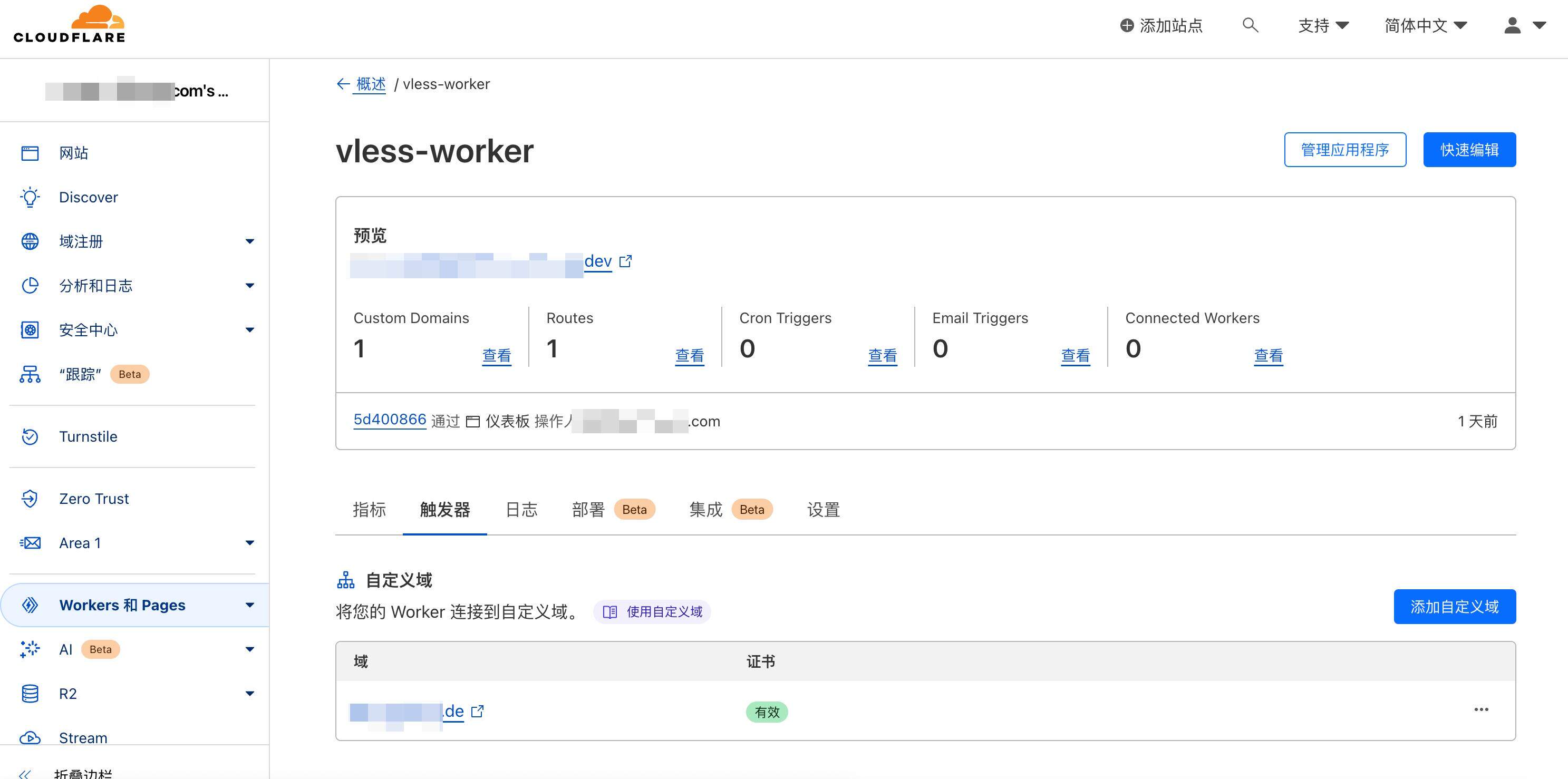Screen dimensions: 1568x779
Task: Click the Turnstile icon in sidebar
Action: [29, 436]
